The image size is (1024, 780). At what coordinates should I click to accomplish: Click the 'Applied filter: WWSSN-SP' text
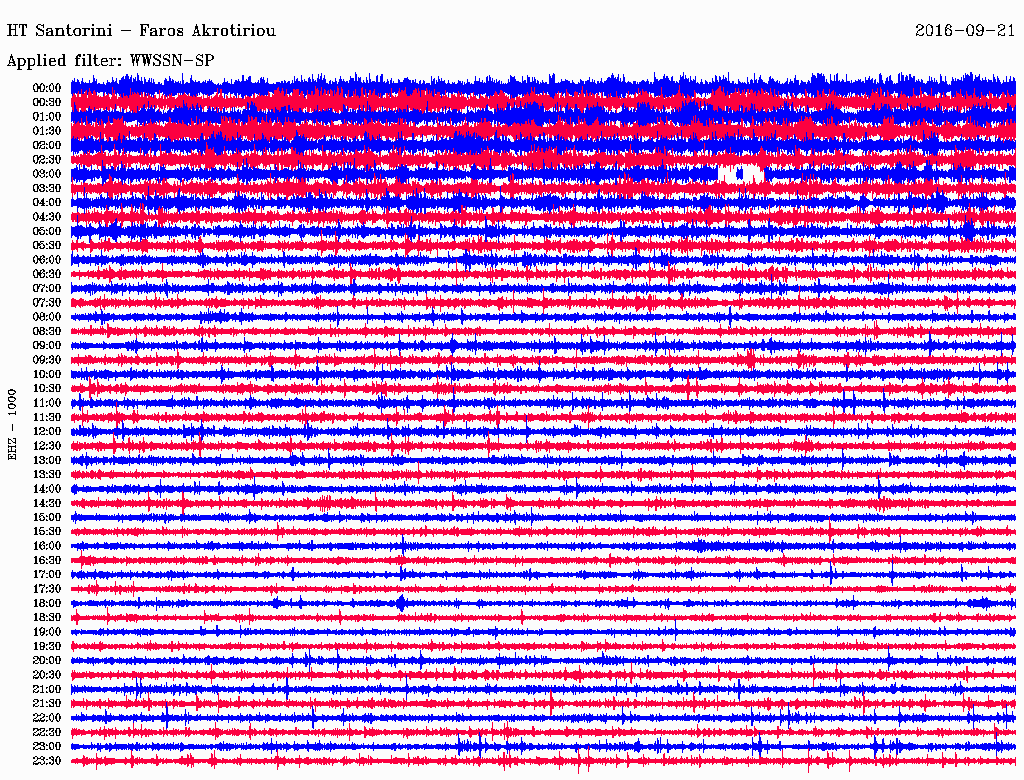(110, 61)
